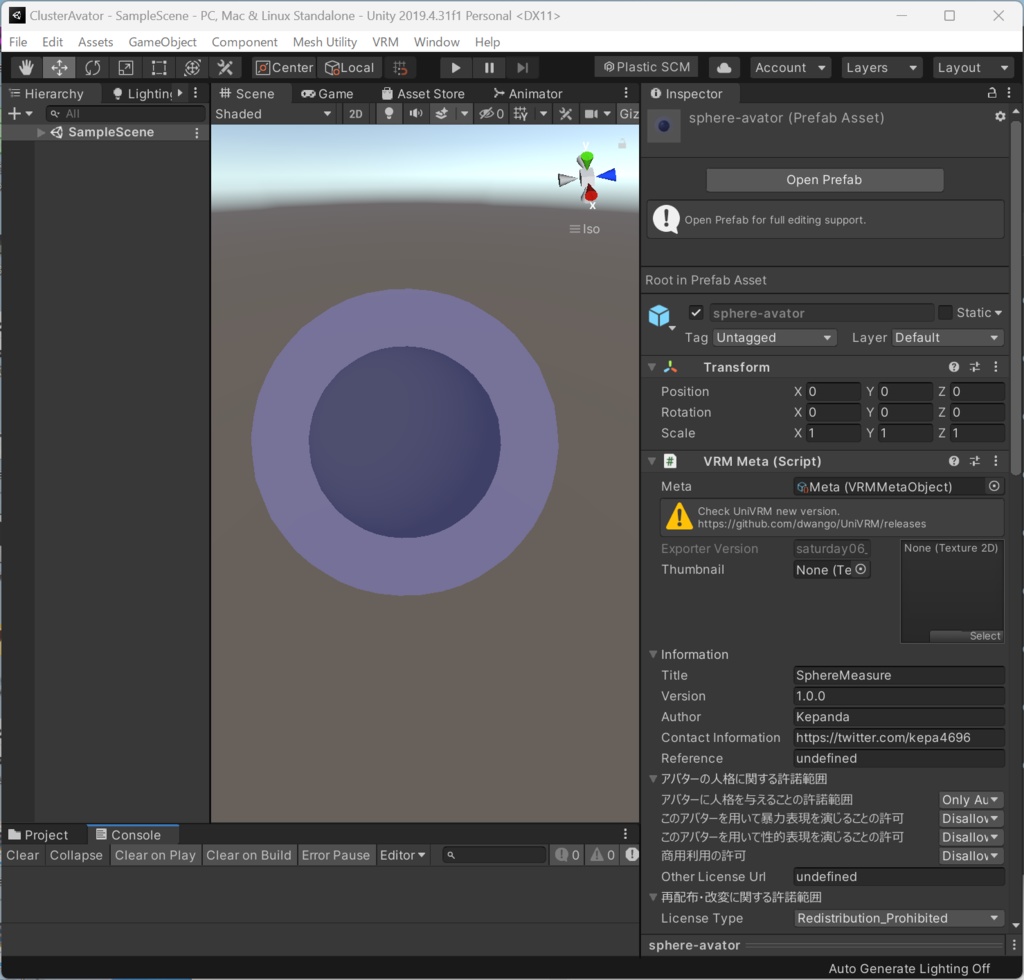Open the Layers dropdown
The image size is (1024, 980).
(x=880, y=67)
